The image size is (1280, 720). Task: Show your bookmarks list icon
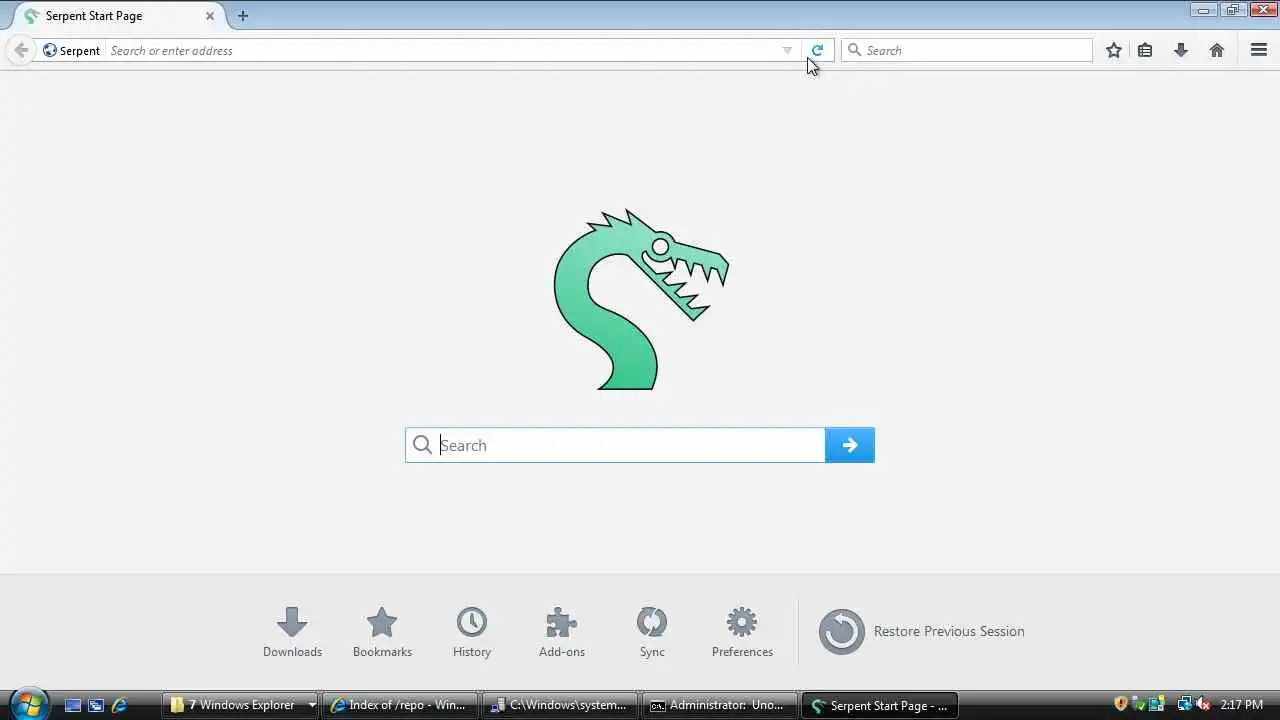(x=1145, y=50)
